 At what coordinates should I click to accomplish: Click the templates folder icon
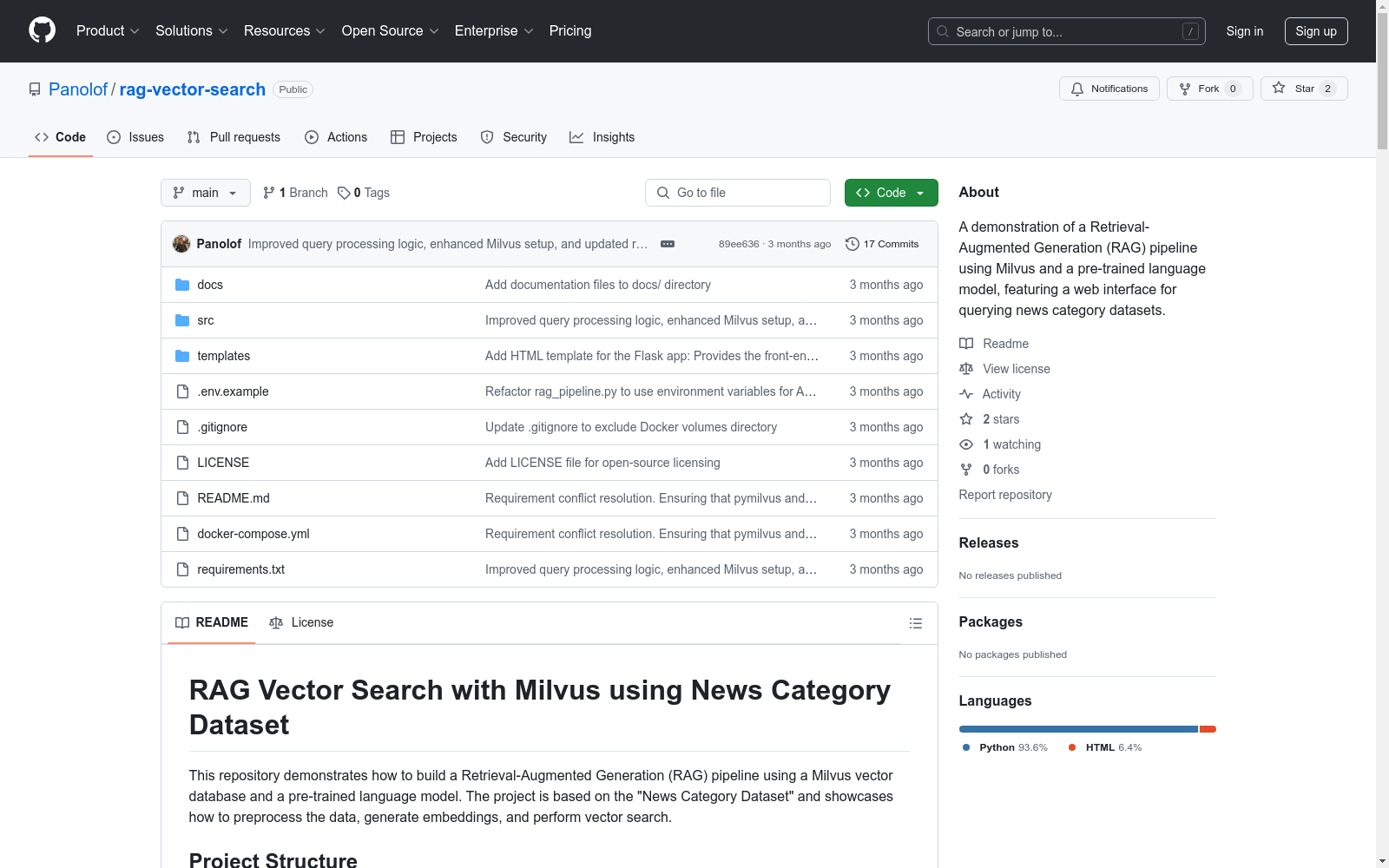(x=182, y=356)
